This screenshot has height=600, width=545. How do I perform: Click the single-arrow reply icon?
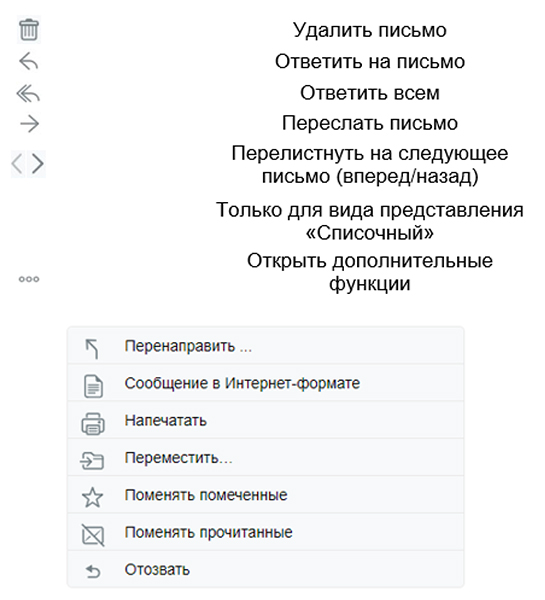[29, 62]
